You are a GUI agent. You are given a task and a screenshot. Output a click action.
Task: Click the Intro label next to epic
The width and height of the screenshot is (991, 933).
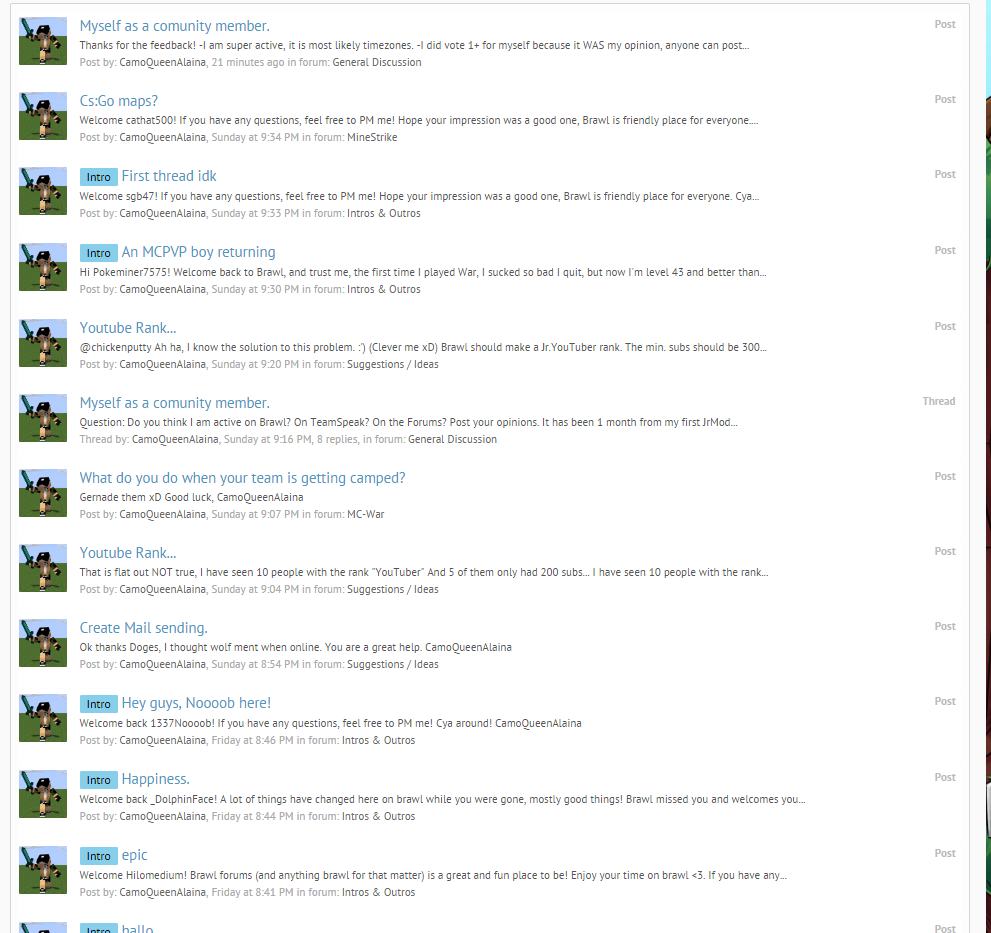[99, 856]
